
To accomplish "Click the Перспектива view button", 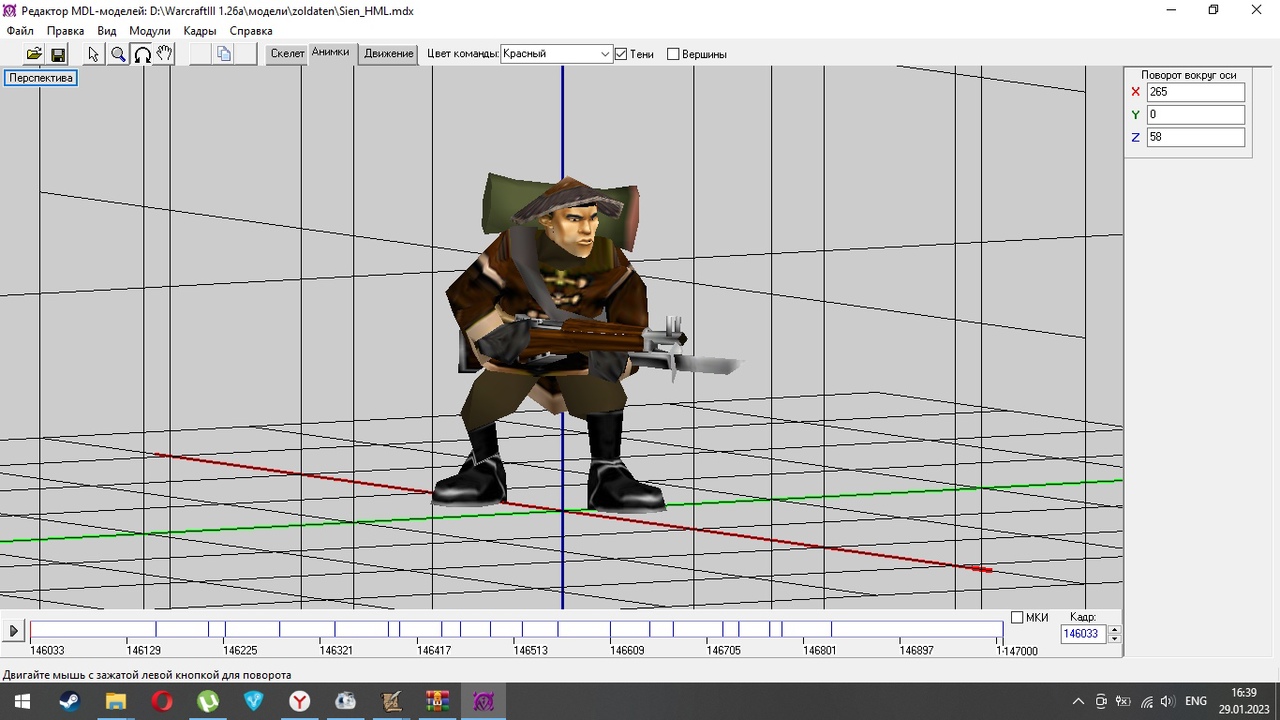I will coord(41,78).
